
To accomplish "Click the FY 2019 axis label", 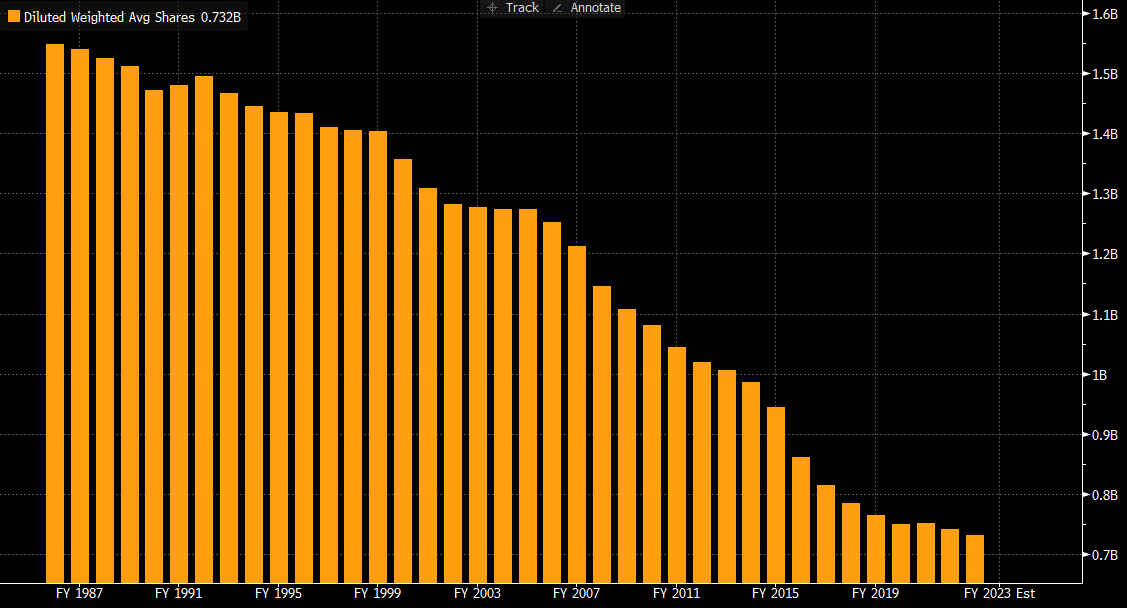I will tap(875, 594).
